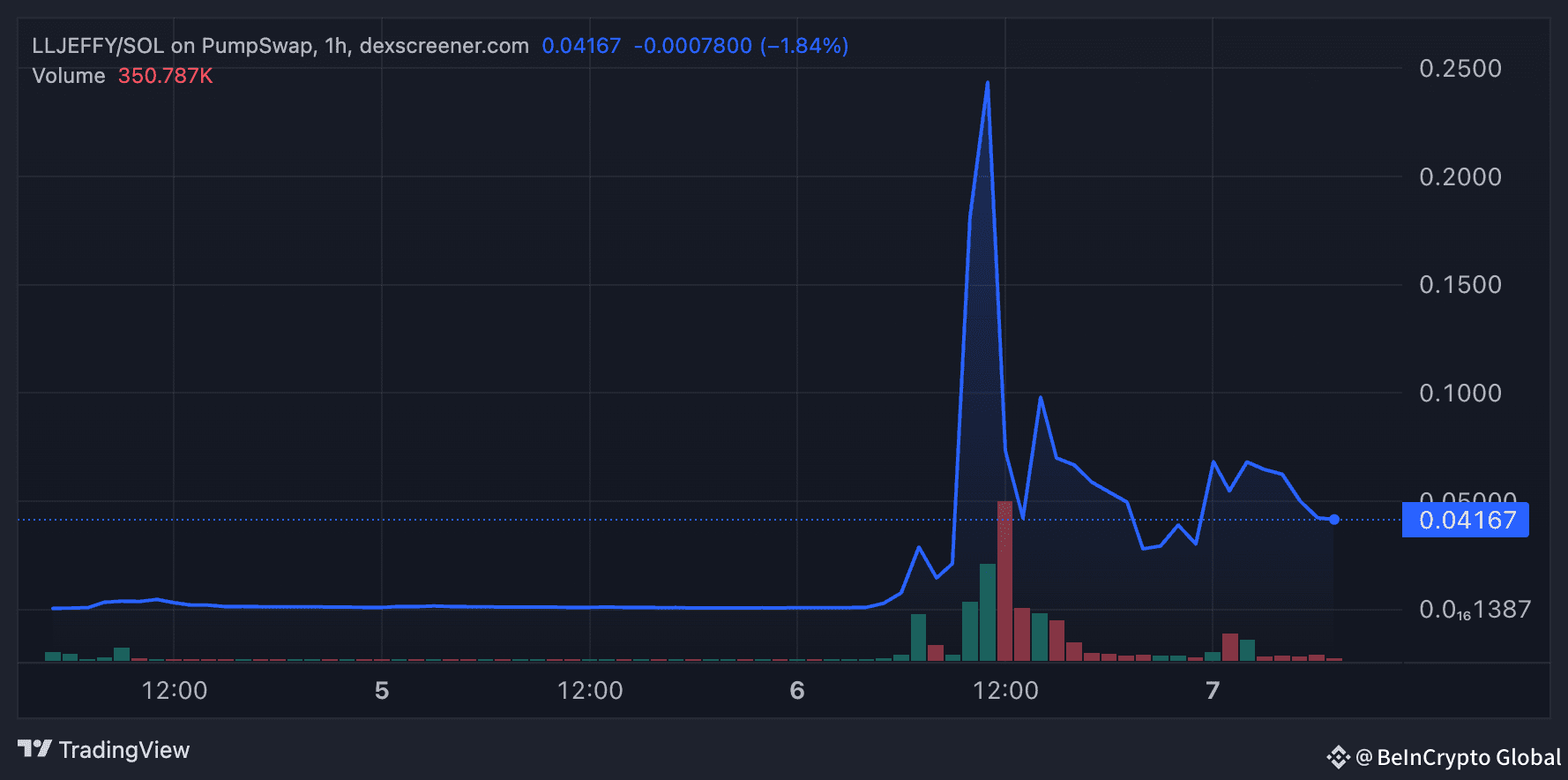
Task: Click the date label 7 on time axis
Action: [1213, 691]
